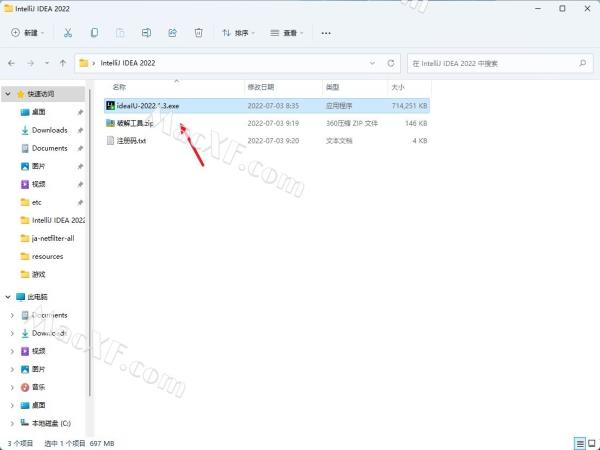Expand Music (音乐) under This PC

point(12,387)
